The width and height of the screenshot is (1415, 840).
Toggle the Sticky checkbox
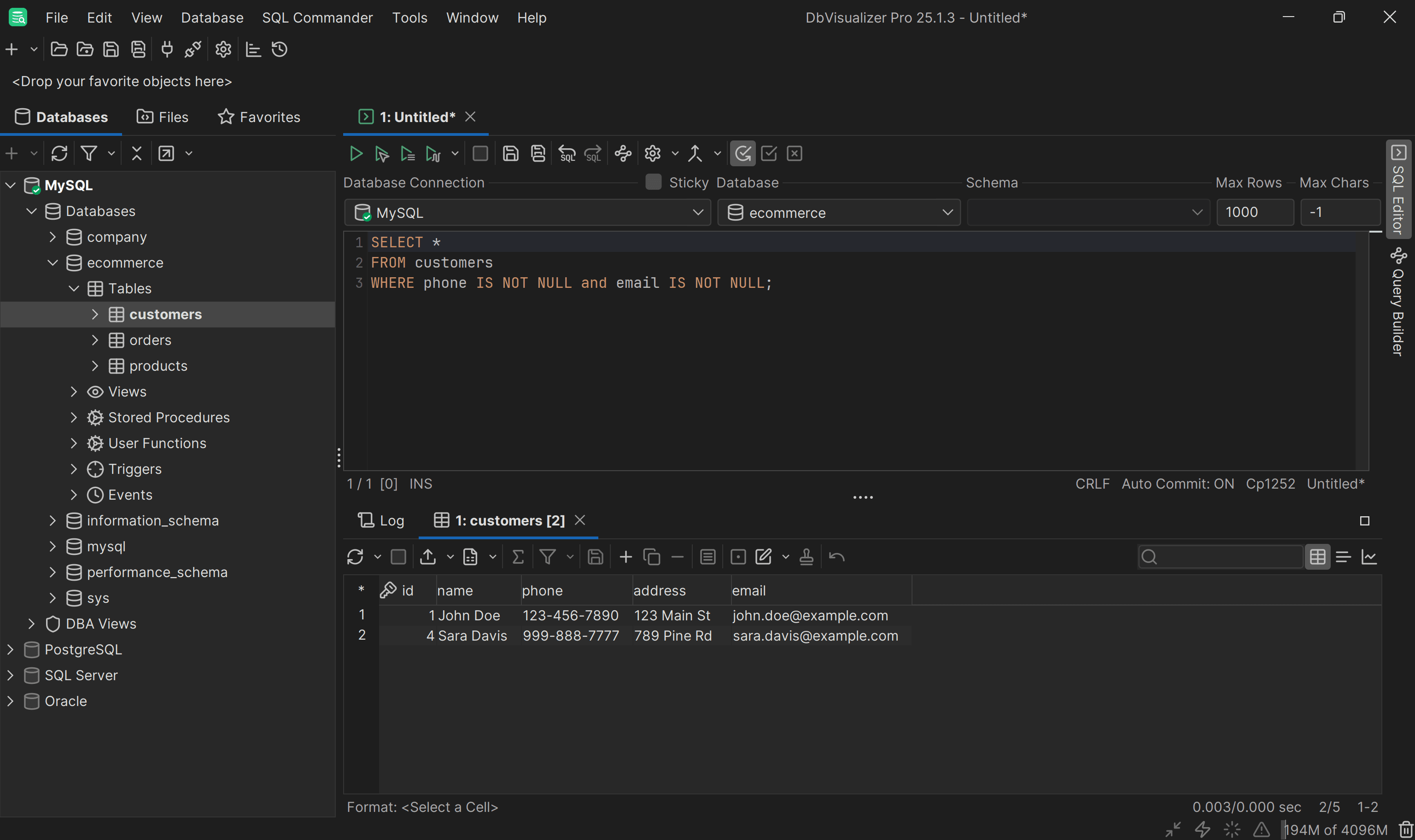653,182
